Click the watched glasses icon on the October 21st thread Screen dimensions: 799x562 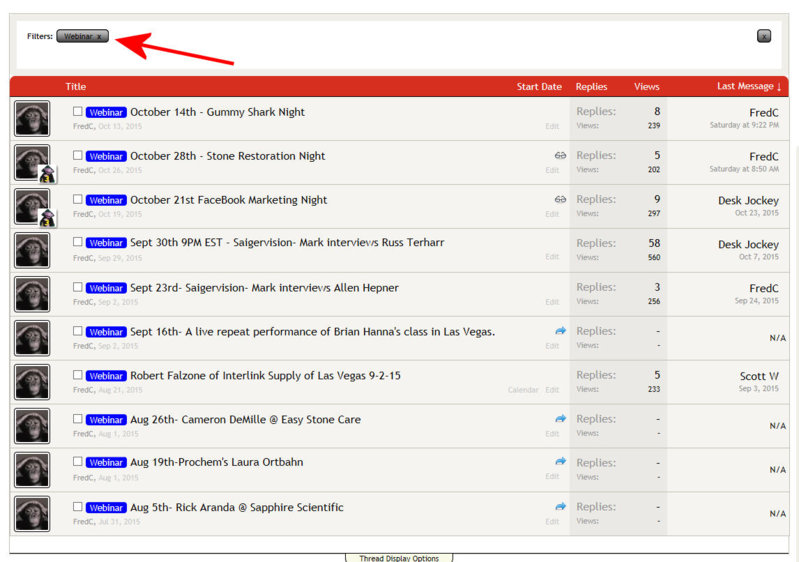pyautogui.click(x=560, y=200)
